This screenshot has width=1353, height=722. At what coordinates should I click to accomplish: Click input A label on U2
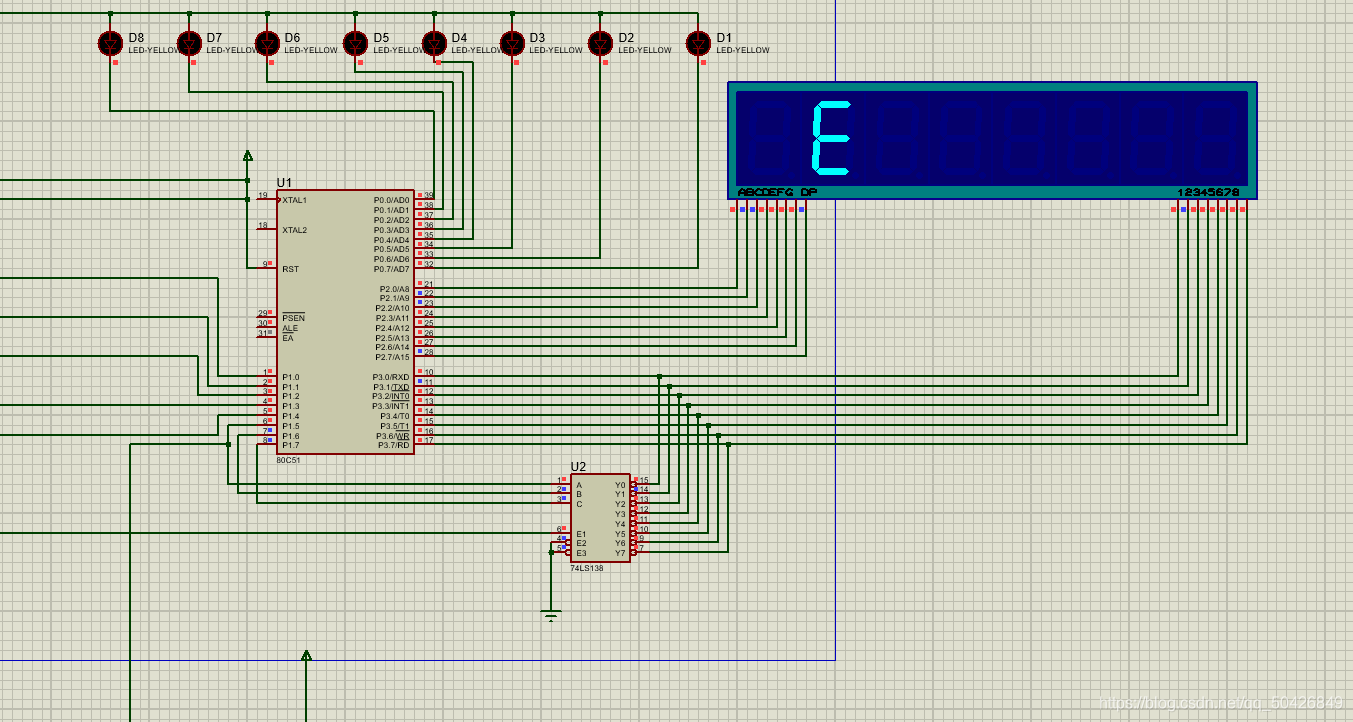(579, 485)
